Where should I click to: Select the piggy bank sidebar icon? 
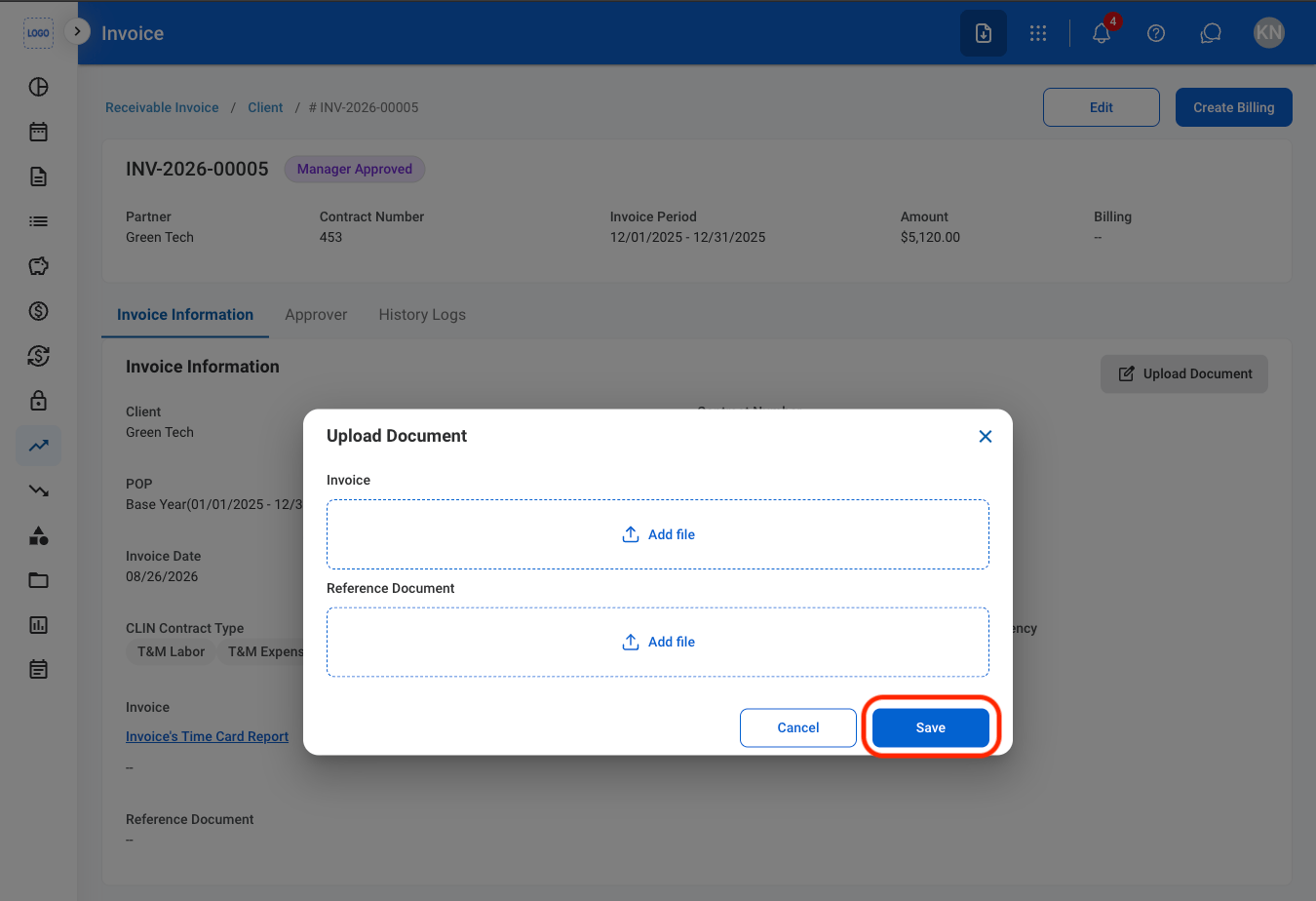(39, 266)
